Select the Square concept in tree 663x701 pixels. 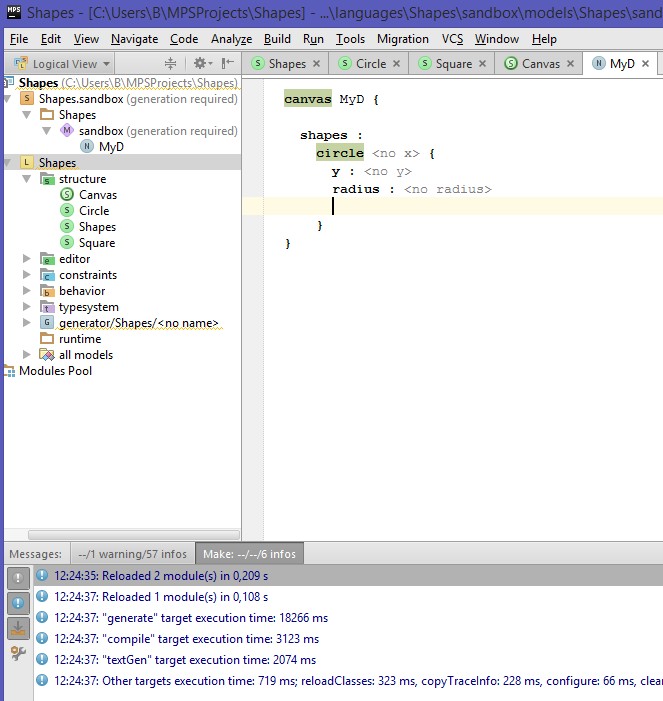coord(96,243)
